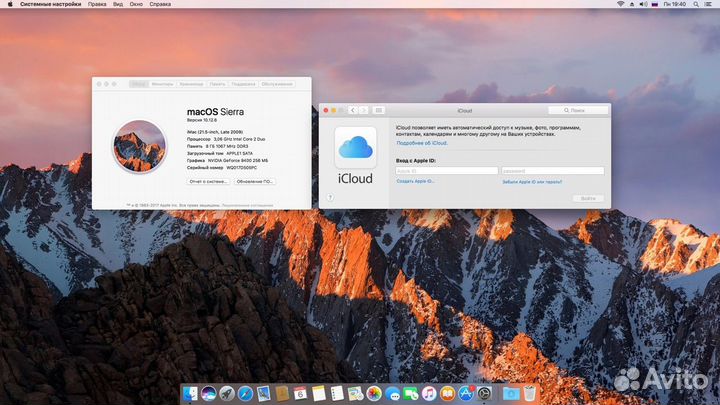Open license agreement link in About window
Viewport: 720px width, 405px height.
(x=247, y=205)
